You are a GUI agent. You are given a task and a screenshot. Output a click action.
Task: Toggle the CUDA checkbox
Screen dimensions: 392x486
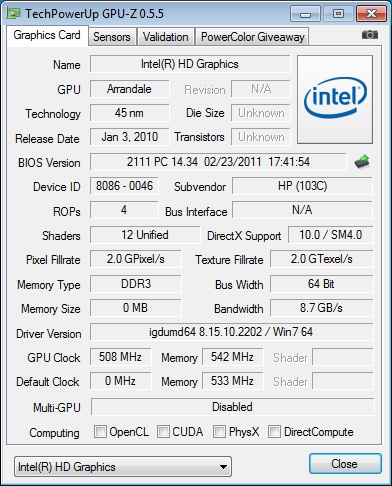click(x=163, y=431)
